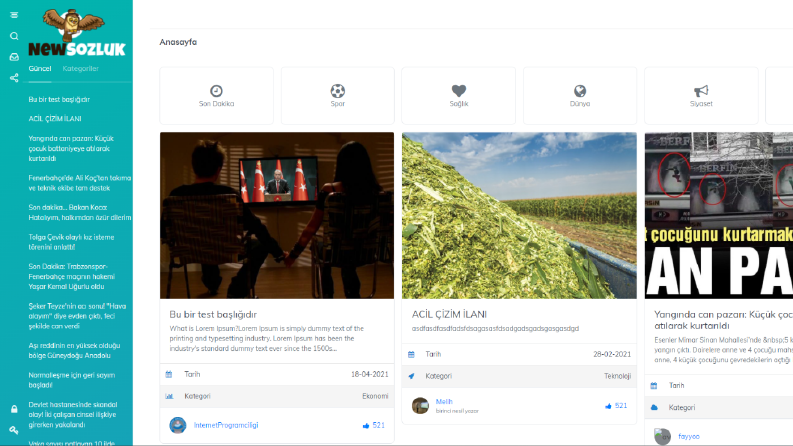
Task: Switch to the Kategoriler tab
Action: pyautogui.click(x=80, y=69)
